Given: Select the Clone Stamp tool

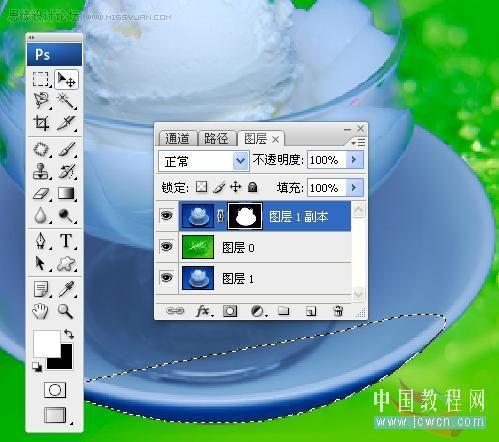Looking at the screenshot, I should (42, 171).
